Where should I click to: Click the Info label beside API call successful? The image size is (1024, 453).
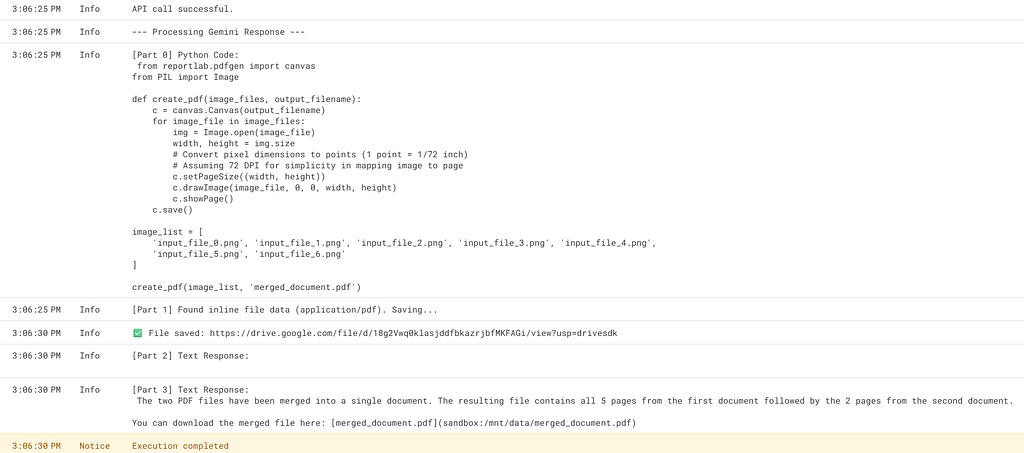pyautogui.click(x=89, y=10)
